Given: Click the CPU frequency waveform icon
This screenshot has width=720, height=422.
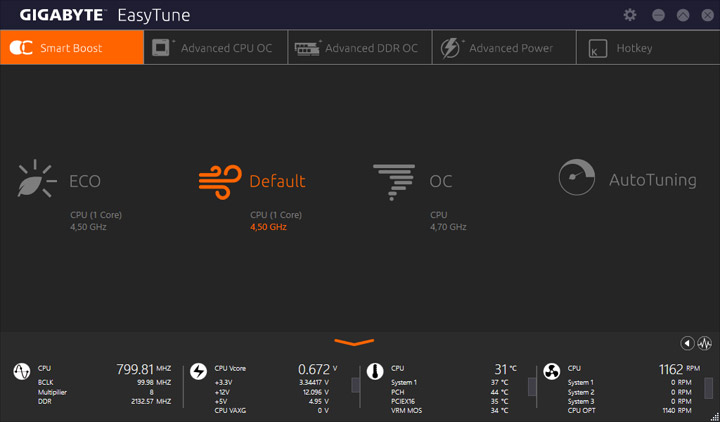Looking at the screenshot, I should coord(22,371).
